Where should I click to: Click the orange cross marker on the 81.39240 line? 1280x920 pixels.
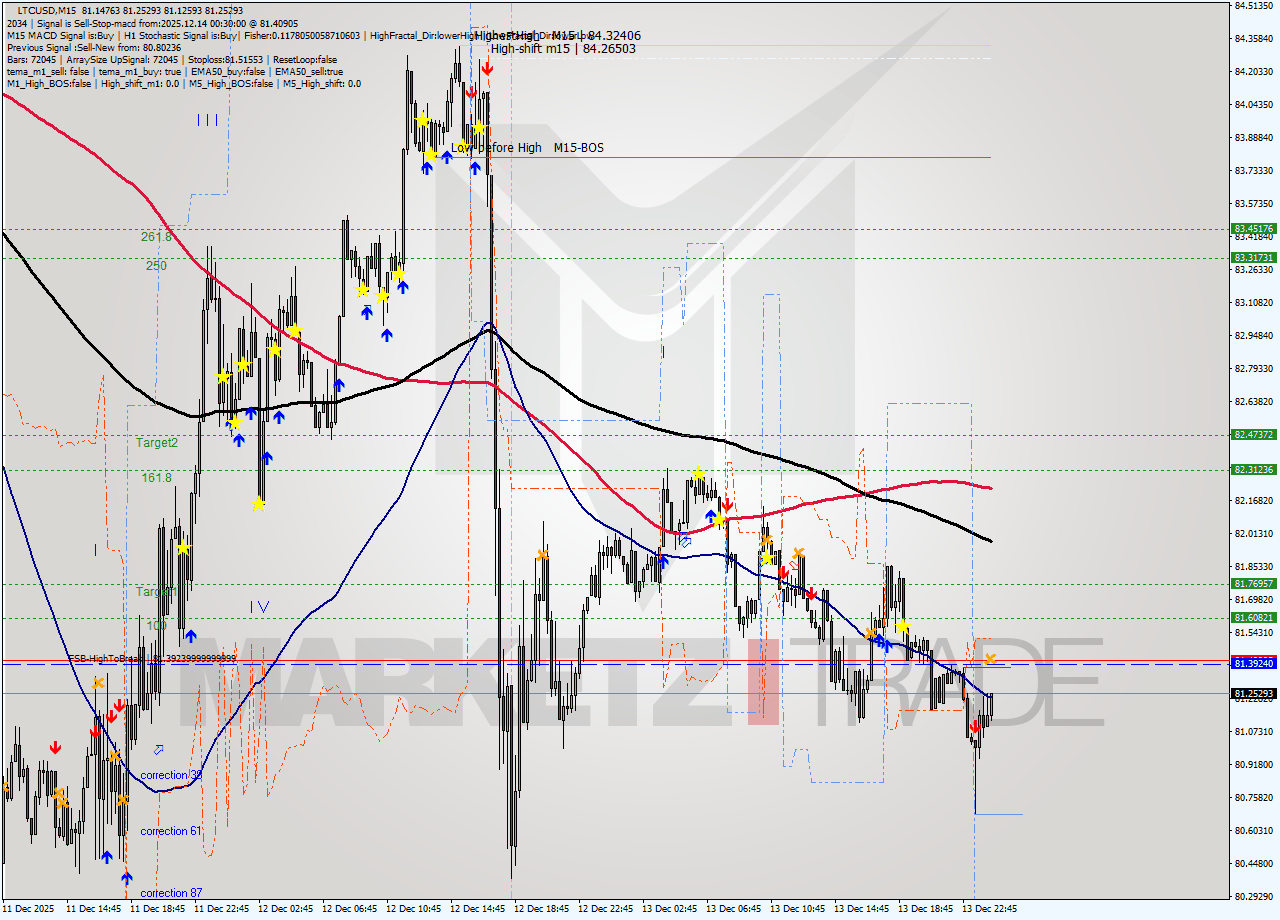point(988,659)
